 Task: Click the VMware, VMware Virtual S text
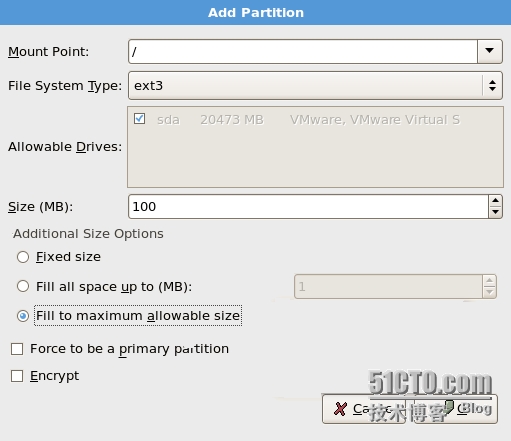click(375, 119)
